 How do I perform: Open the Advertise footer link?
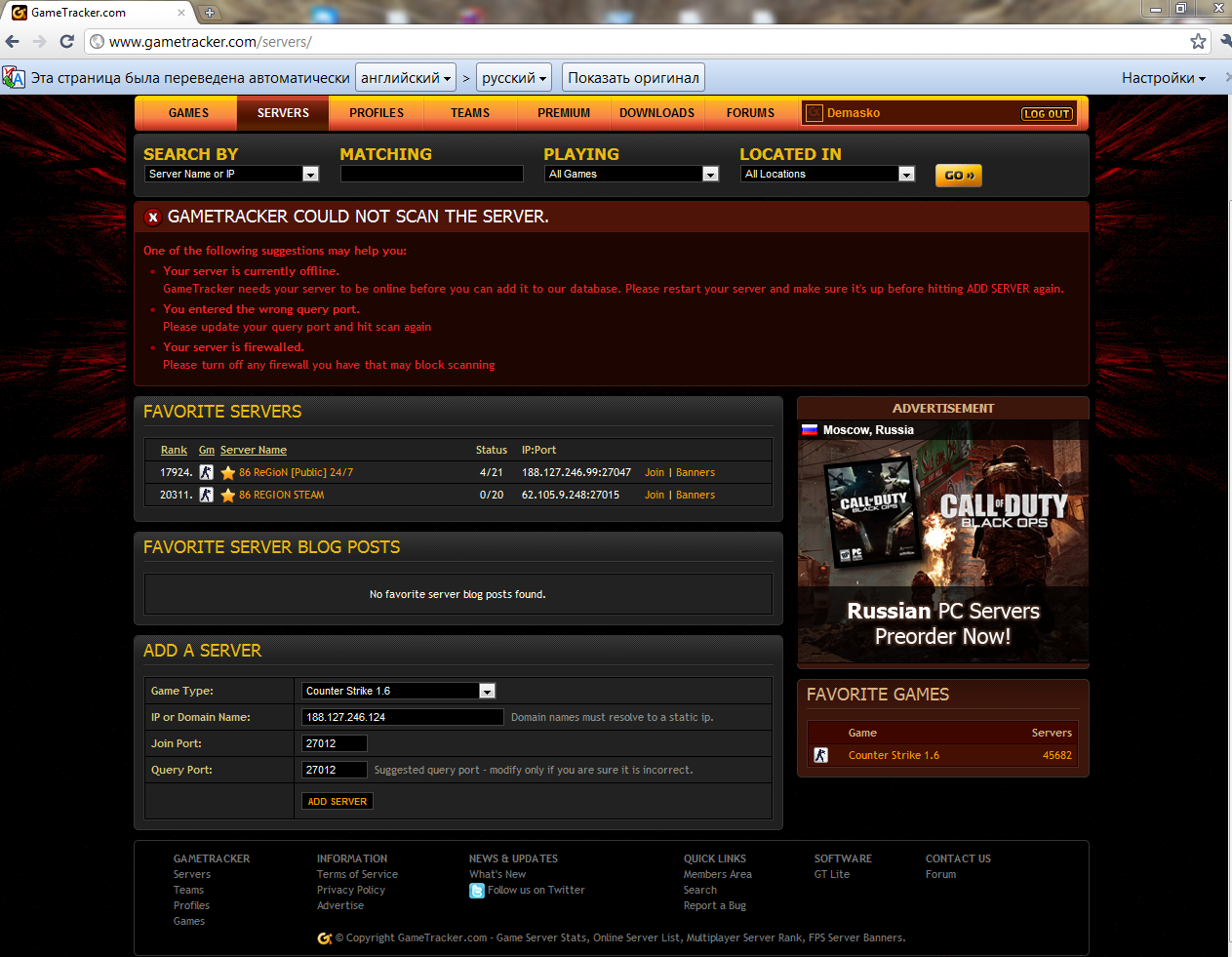(340, 906)
